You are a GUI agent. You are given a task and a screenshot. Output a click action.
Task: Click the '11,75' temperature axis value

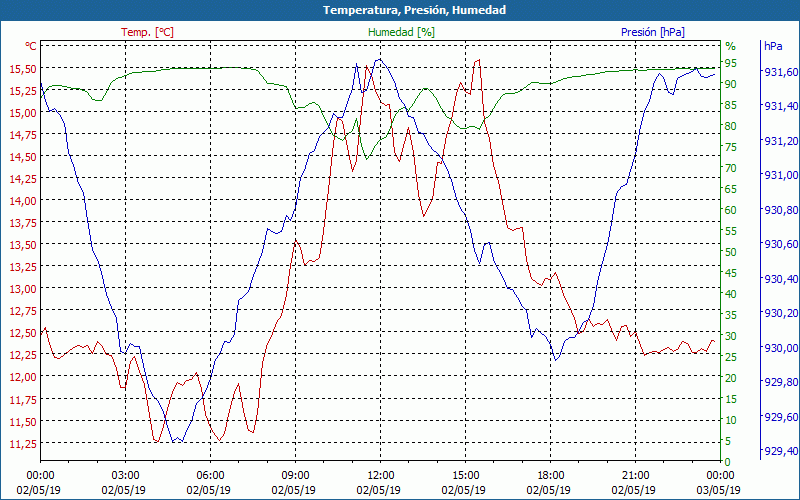click(x=22, y=399)
